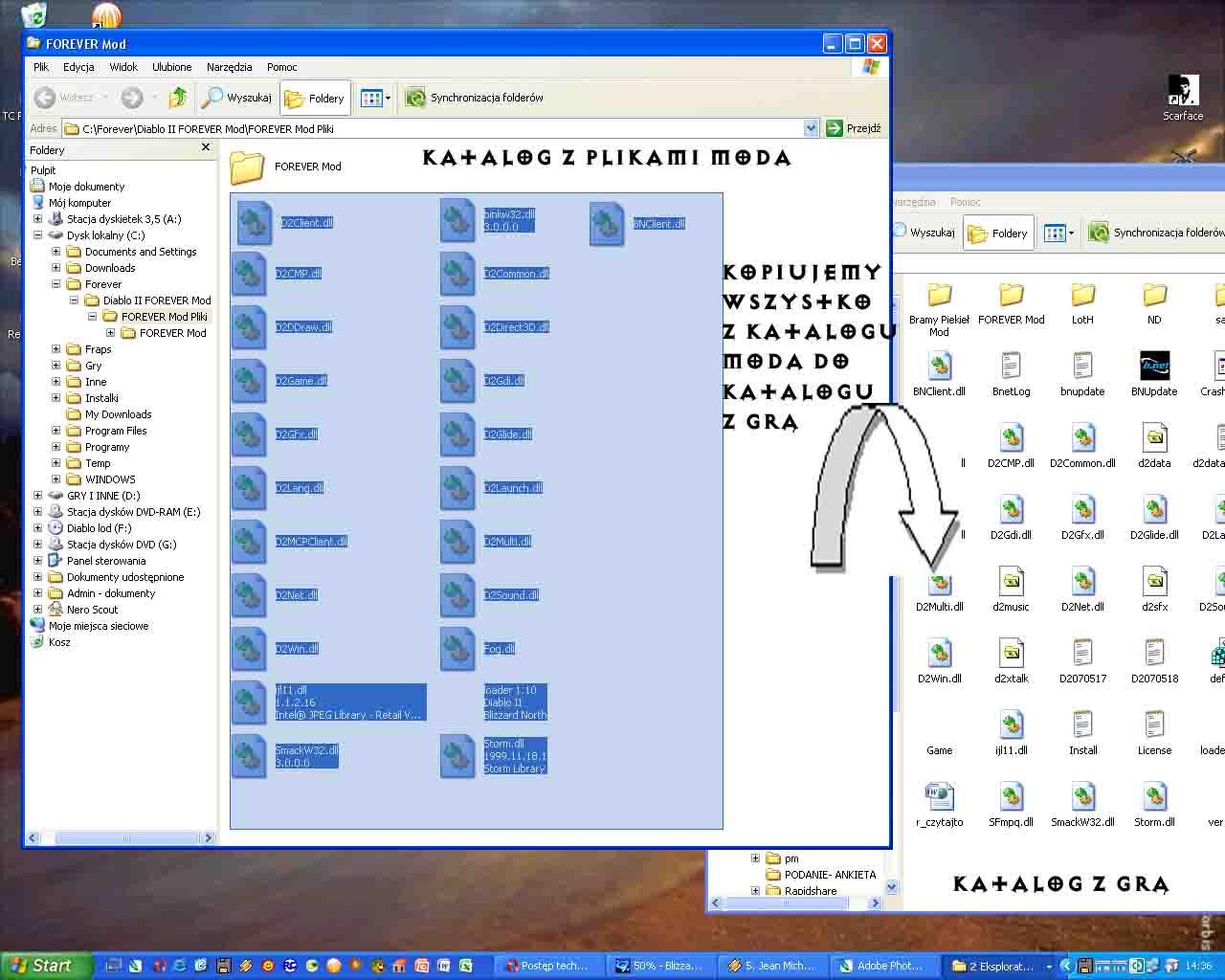Open the Ulubione menu
1225x980 pixels.
coord(171,67)
